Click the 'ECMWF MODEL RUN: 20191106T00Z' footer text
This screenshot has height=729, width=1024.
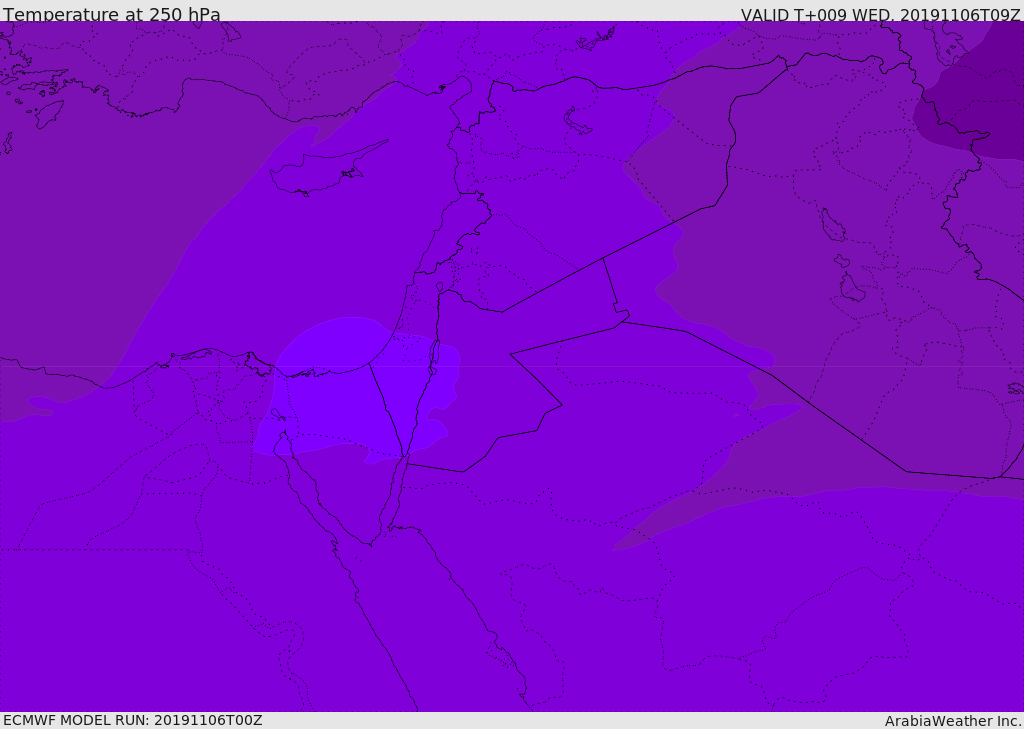click(133, 720)
